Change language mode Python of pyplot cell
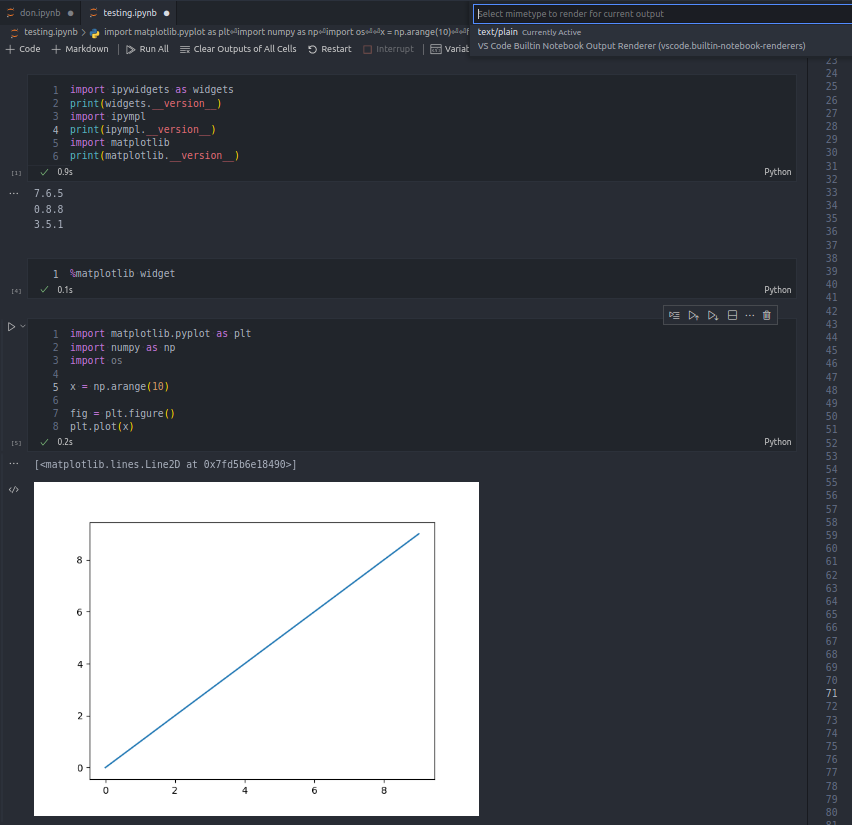The height and width of the screenshot is (825, 852). 778,442
